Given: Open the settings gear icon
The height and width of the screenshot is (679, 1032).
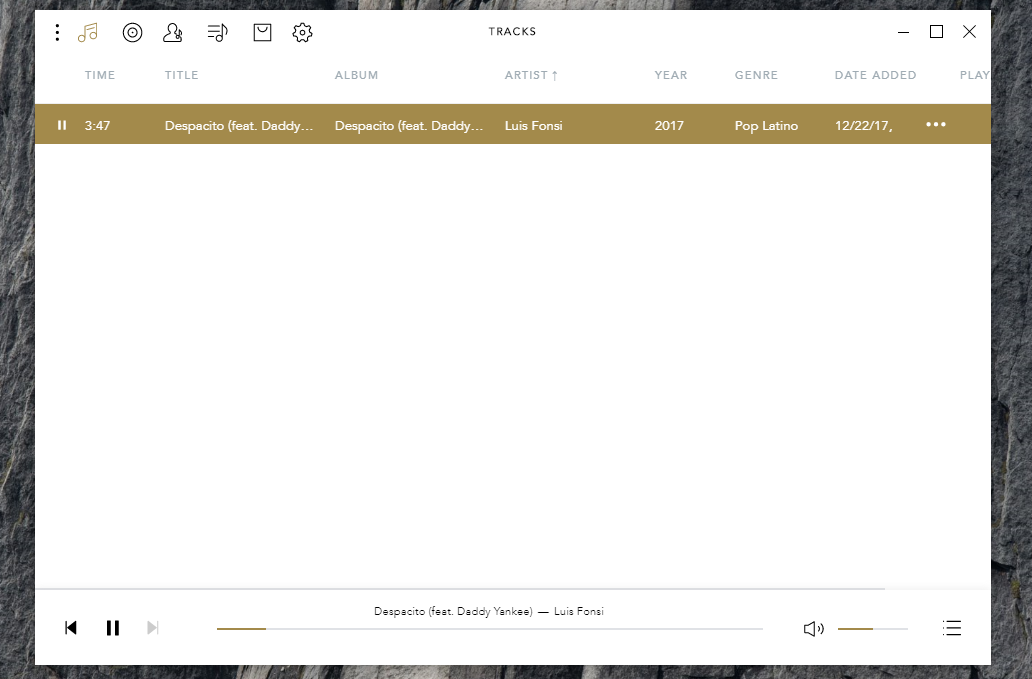Looking at the screenshot, I should click(x=302, y=32).
